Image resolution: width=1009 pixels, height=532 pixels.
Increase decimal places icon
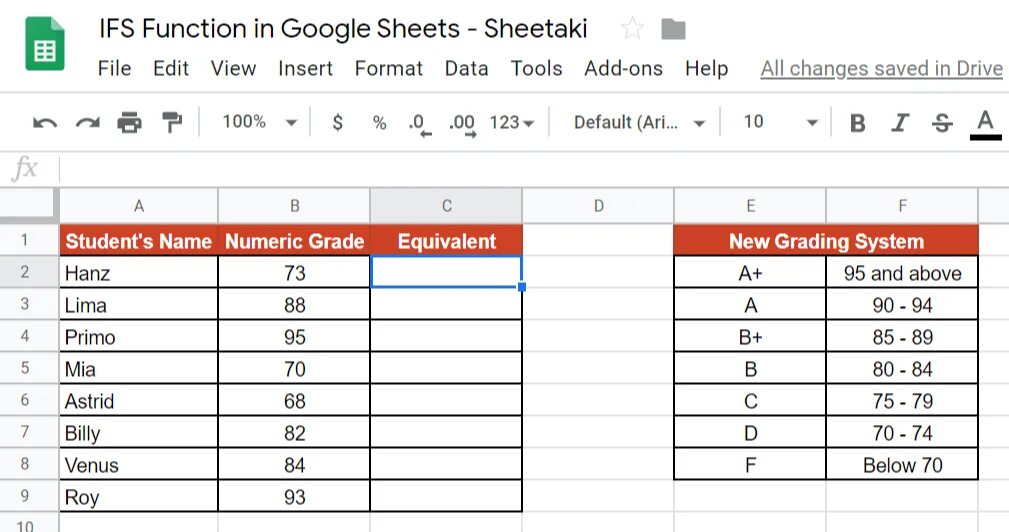463,124
